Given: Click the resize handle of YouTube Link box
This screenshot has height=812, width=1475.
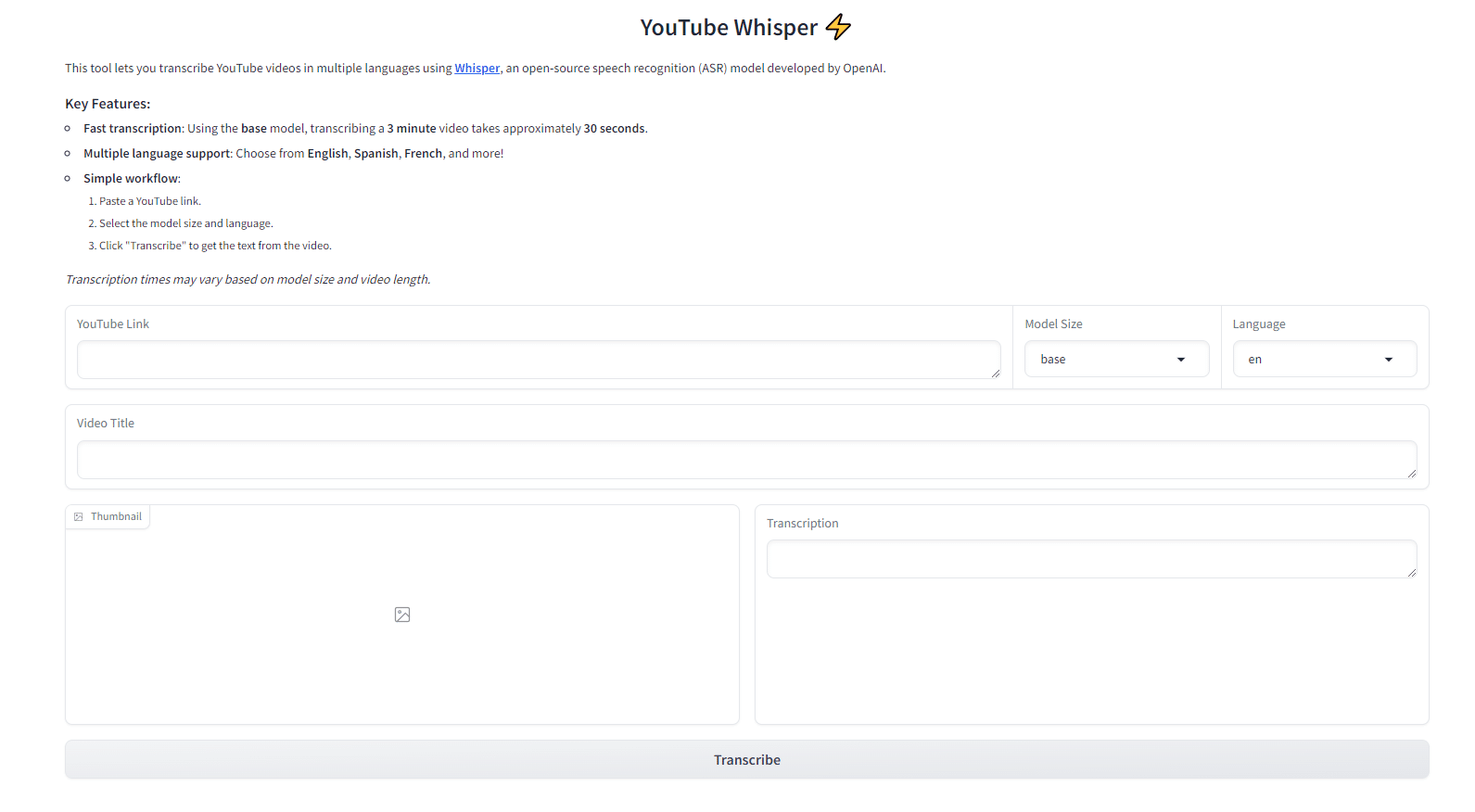Looking at the screenshot, I should coord(995,373).
